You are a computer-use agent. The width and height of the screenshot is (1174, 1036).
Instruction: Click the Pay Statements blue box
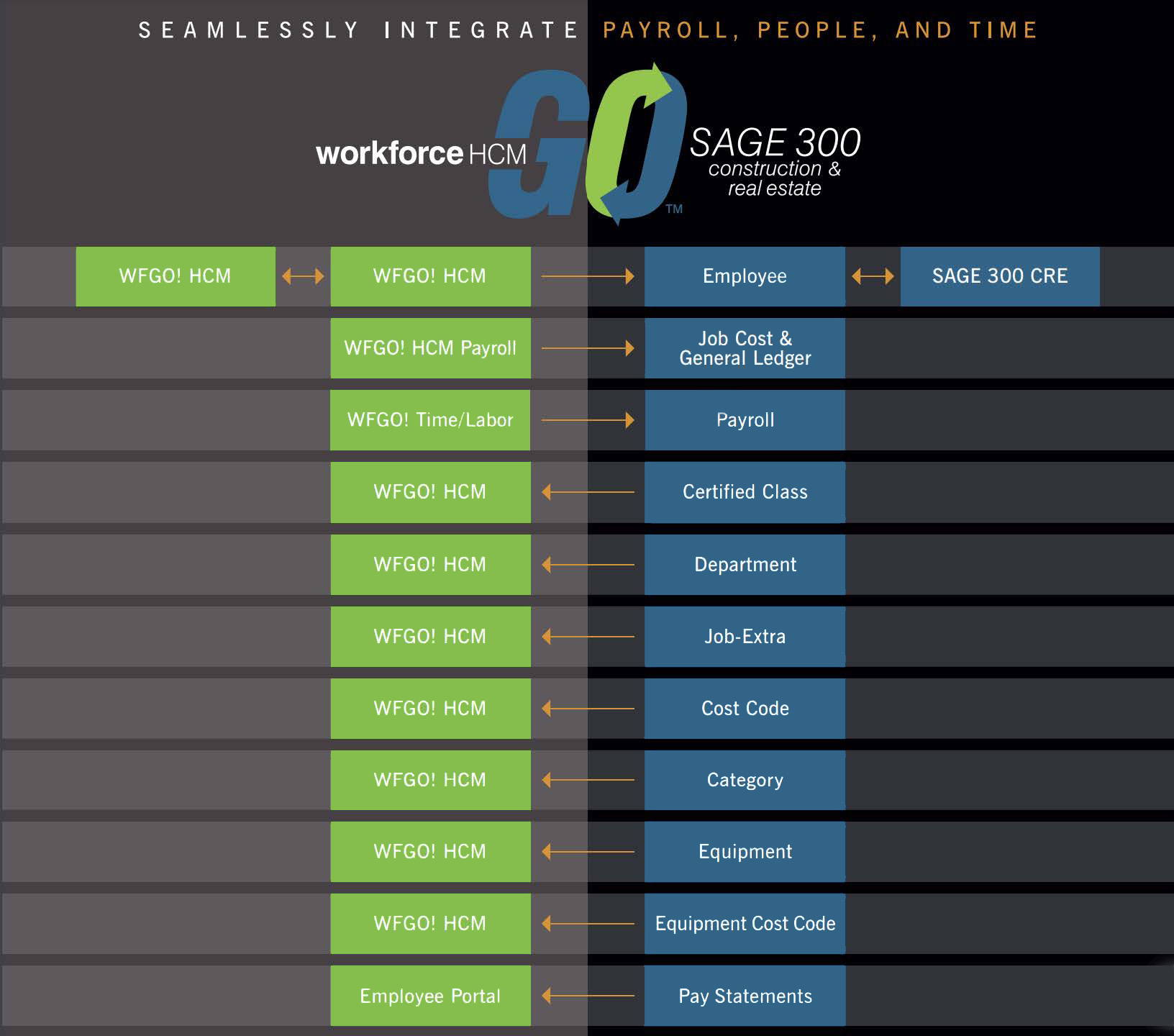[x=745, y=996]
